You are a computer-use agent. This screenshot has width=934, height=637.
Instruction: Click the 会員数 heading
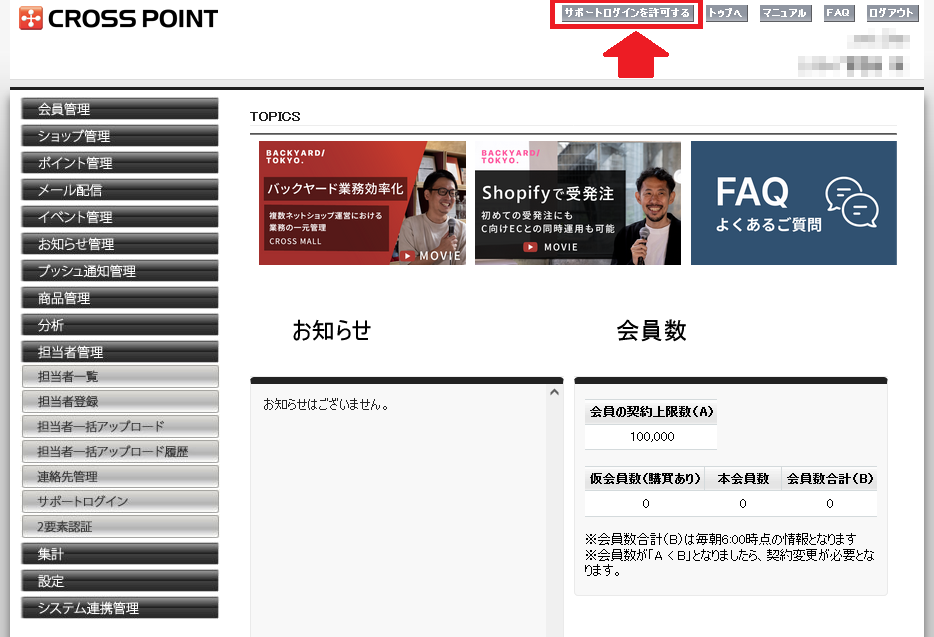click(652, 330)
